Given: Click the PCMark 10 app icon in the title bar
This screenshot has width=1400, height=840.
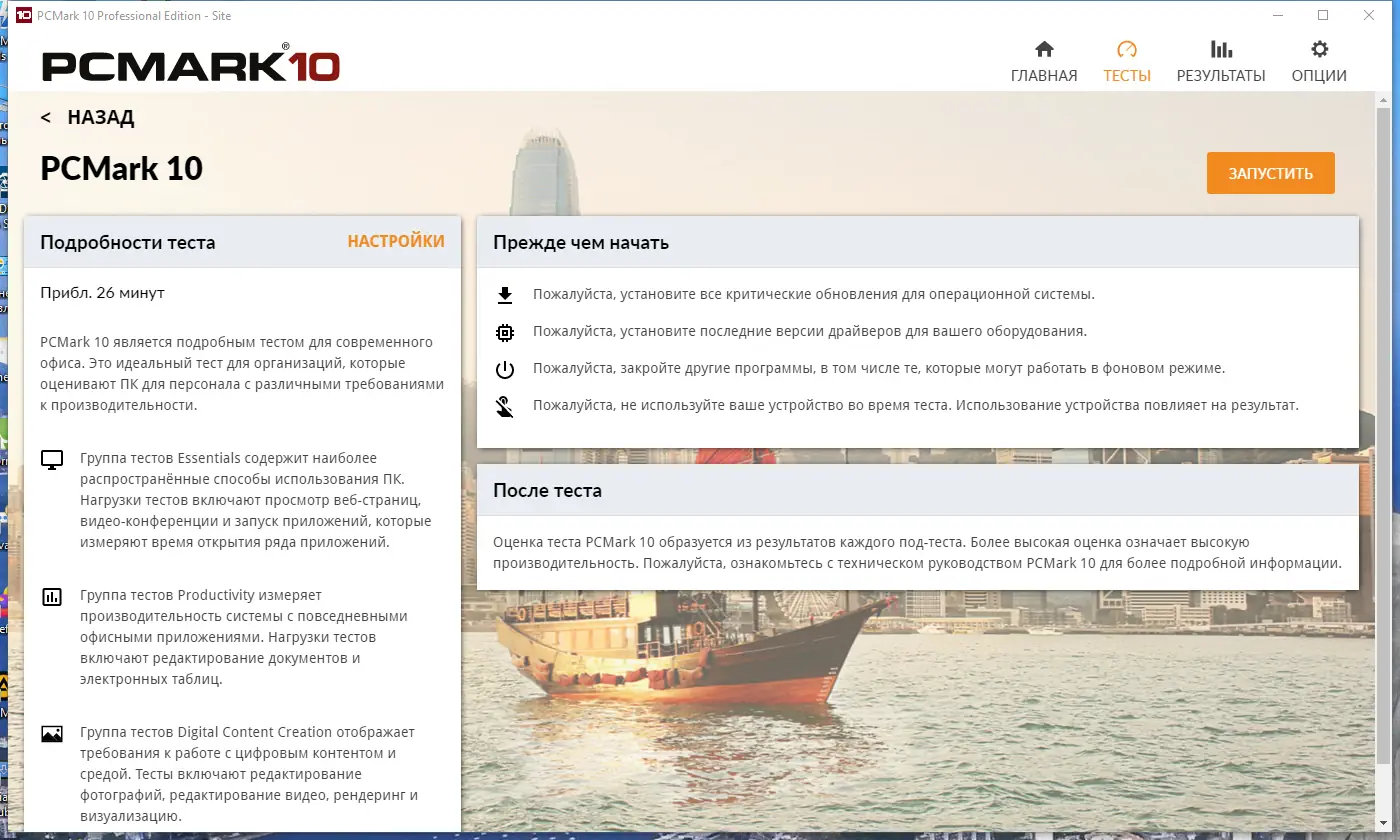Looking at the screenshot, I should [24, 15].
